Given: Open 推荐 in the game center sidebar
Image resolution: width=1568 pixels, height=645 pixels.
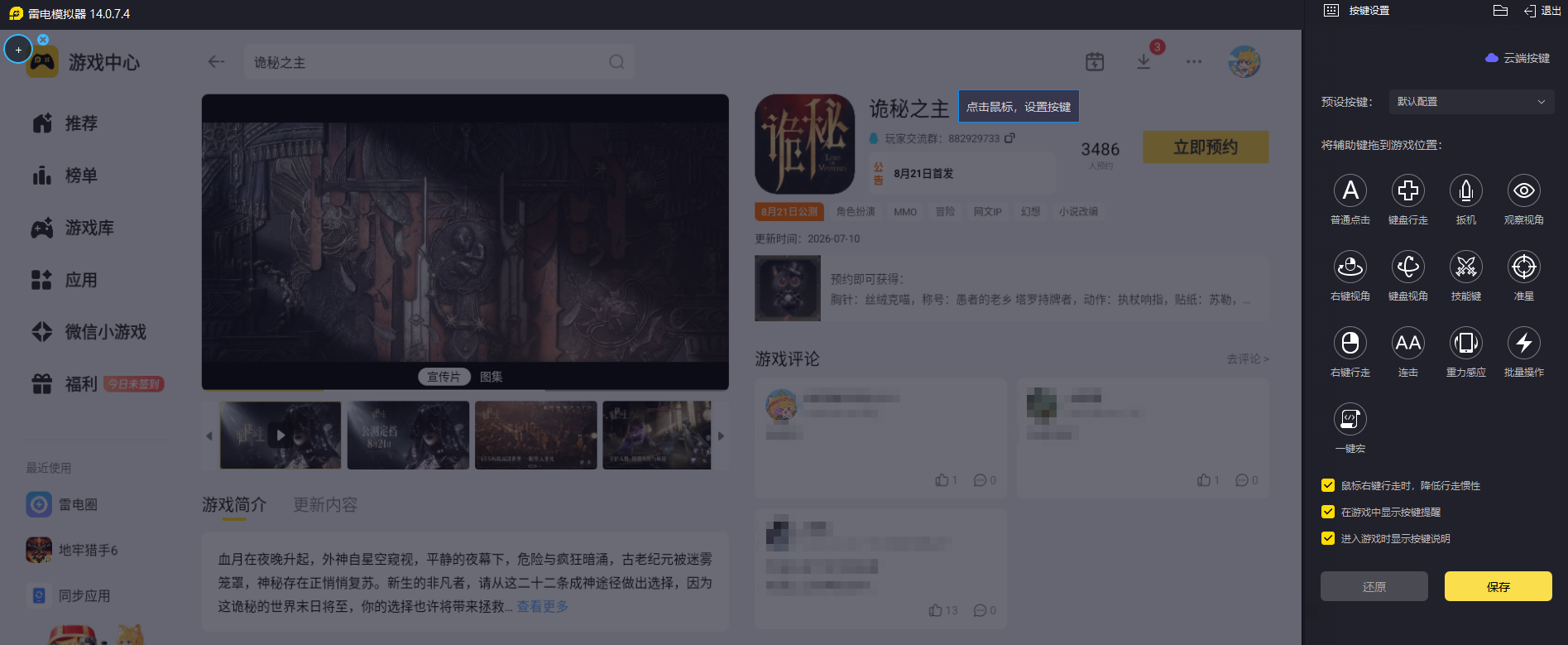Looking at the screenshot, I should (65, 123).
